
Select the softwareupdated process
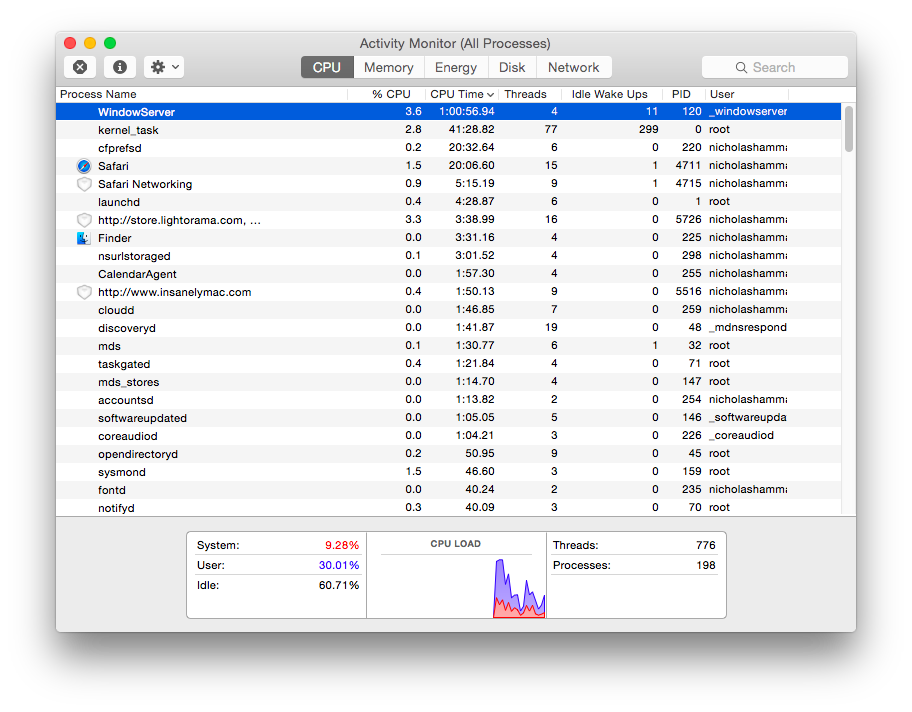pyautogui.click(x=448, y=418)
